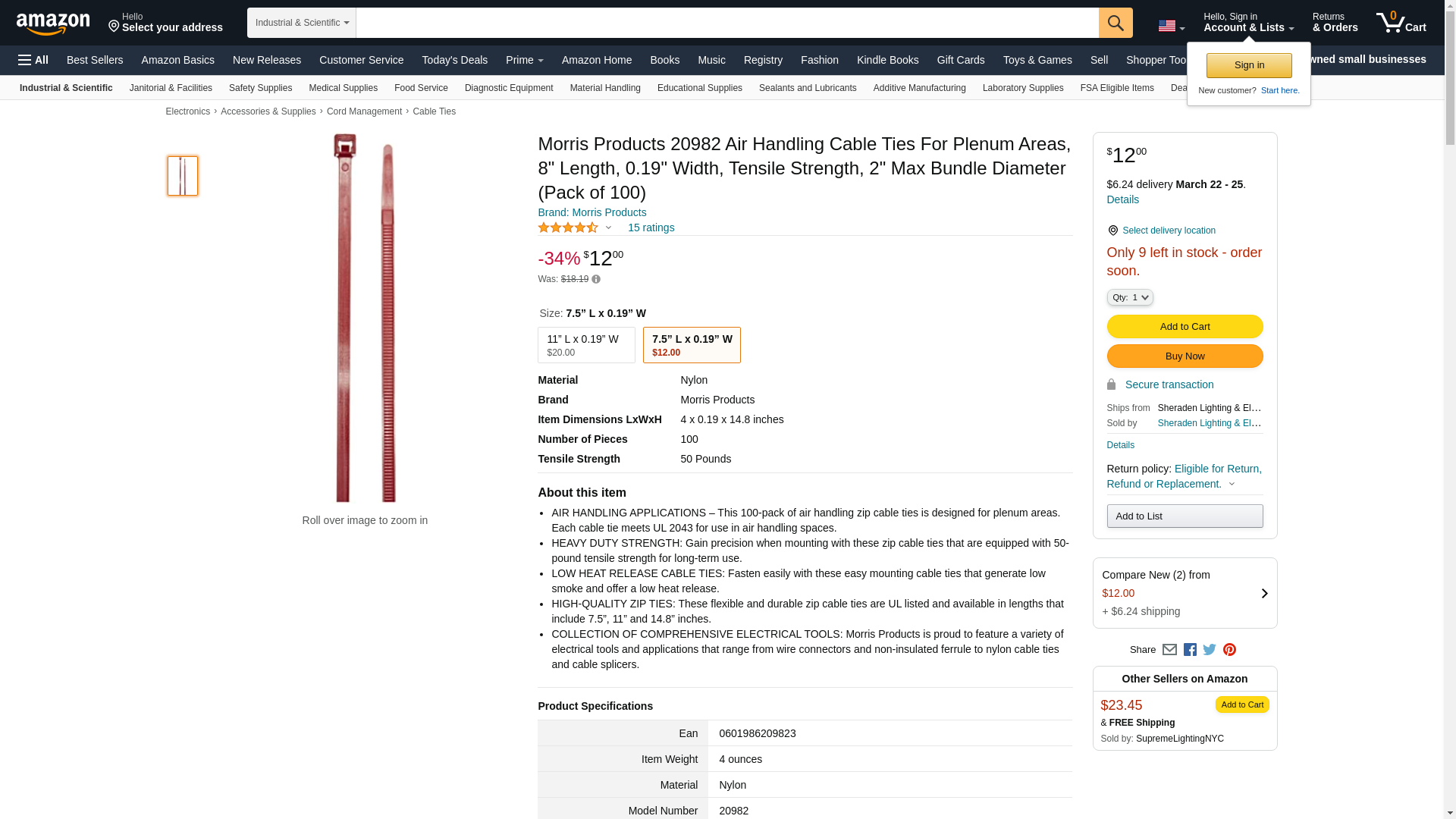Open the Qty quantity dropdown
The image size is (1456, 819).
coord(1129,298)
